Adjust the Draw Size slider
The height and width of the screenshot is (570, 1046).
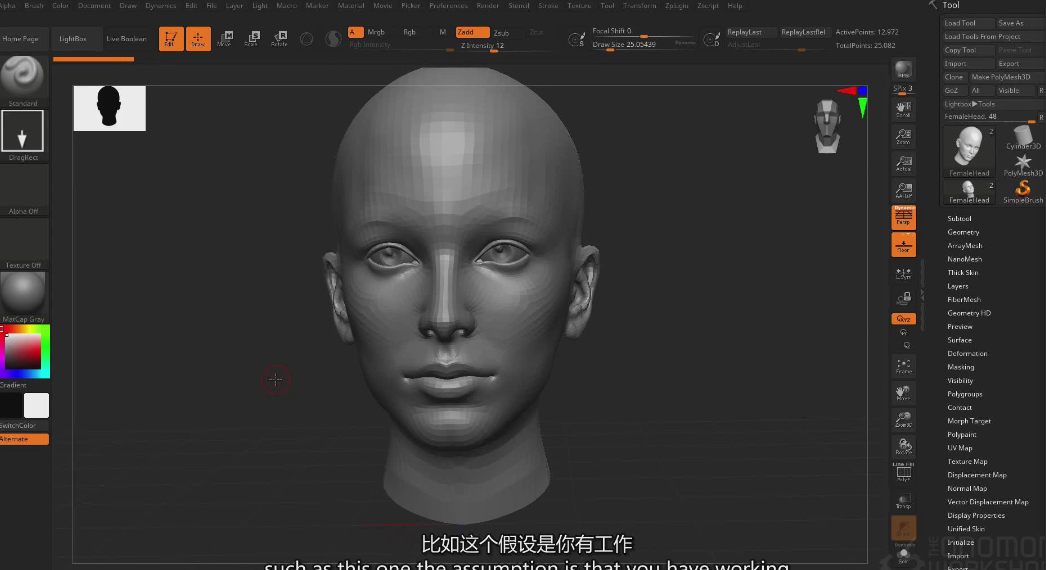tap(644, 45)
